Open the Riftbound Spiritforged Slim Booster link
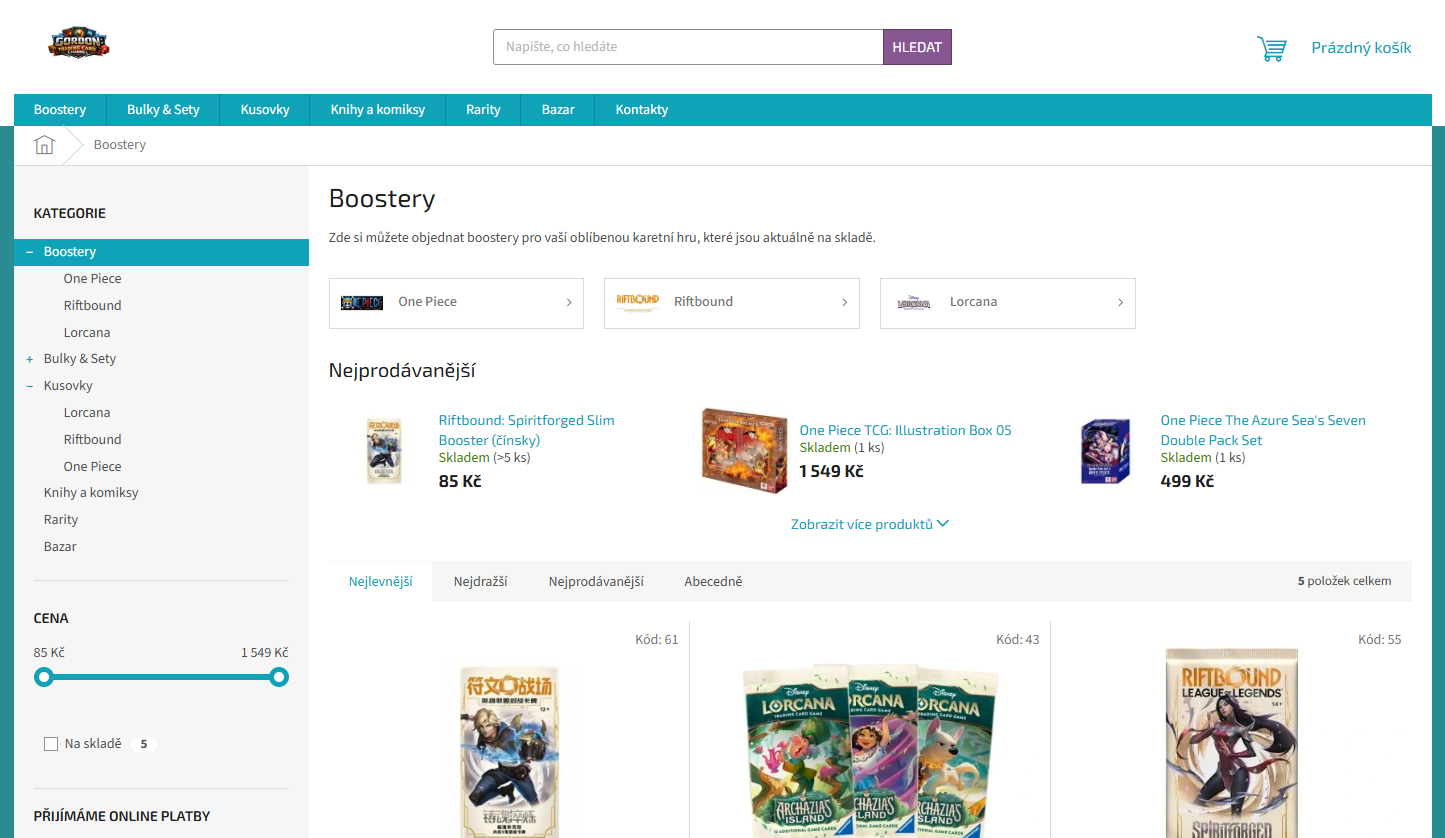 526,430
